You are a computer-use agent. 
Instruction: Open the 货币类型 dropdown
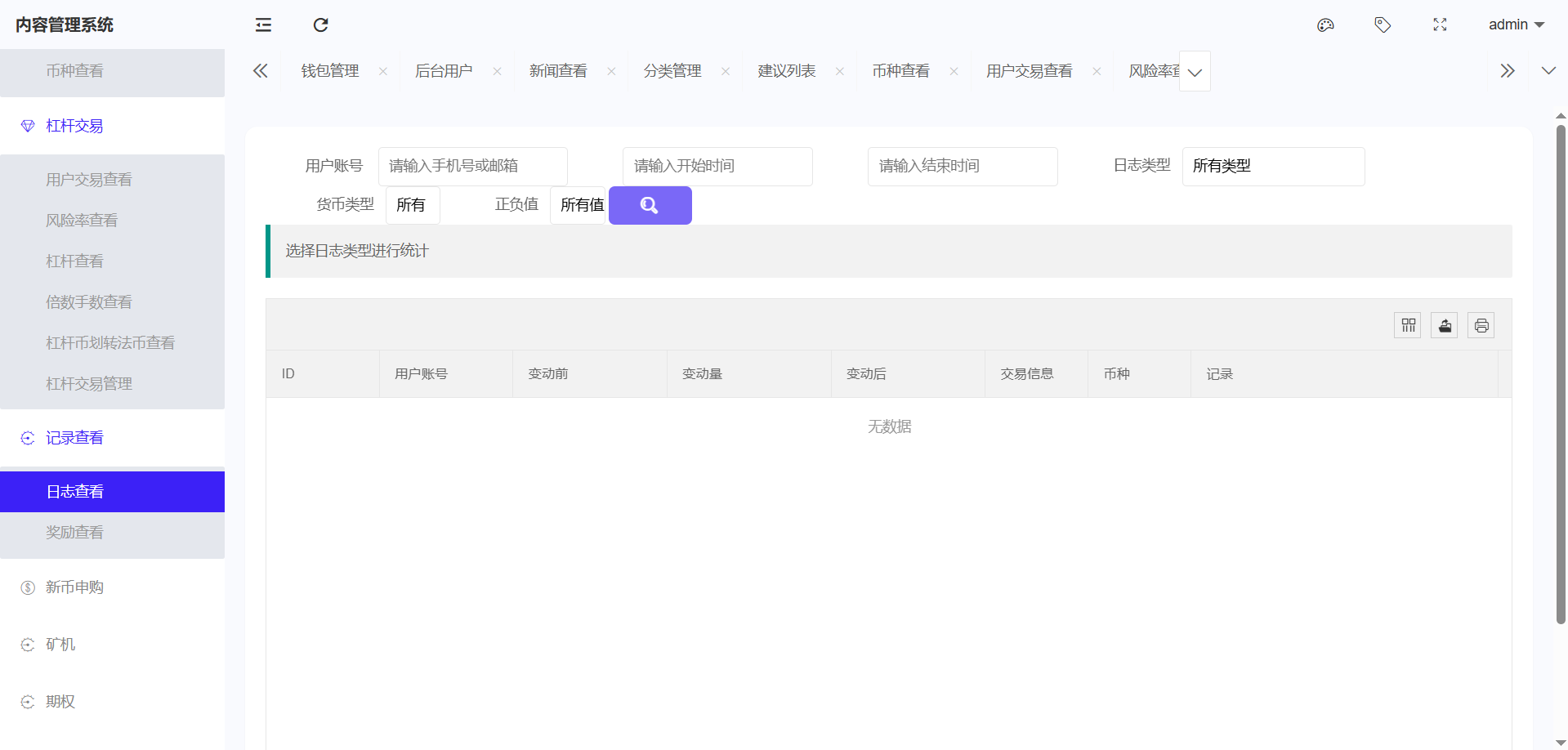coord(413,205)
